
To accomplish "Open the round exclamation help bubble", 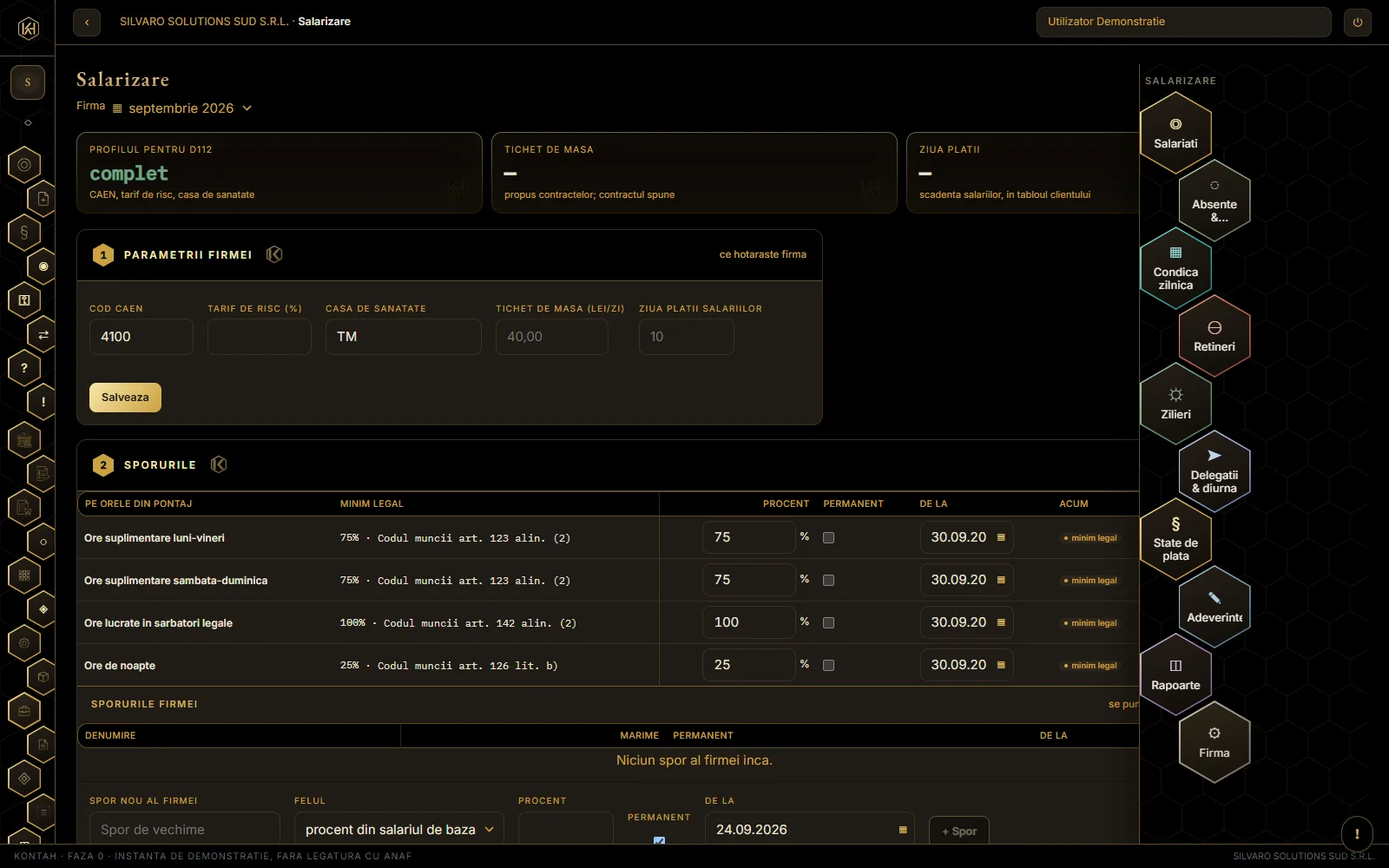I will [1357, 834].
